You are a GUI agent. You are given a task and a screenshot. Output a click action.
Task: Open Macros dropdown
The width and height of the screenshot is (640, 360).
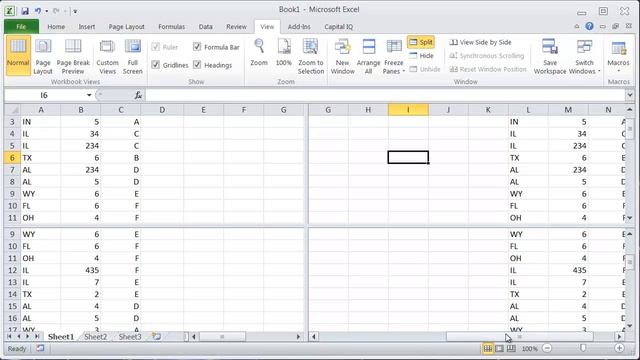pyautogui.click(x=618, y=56)
